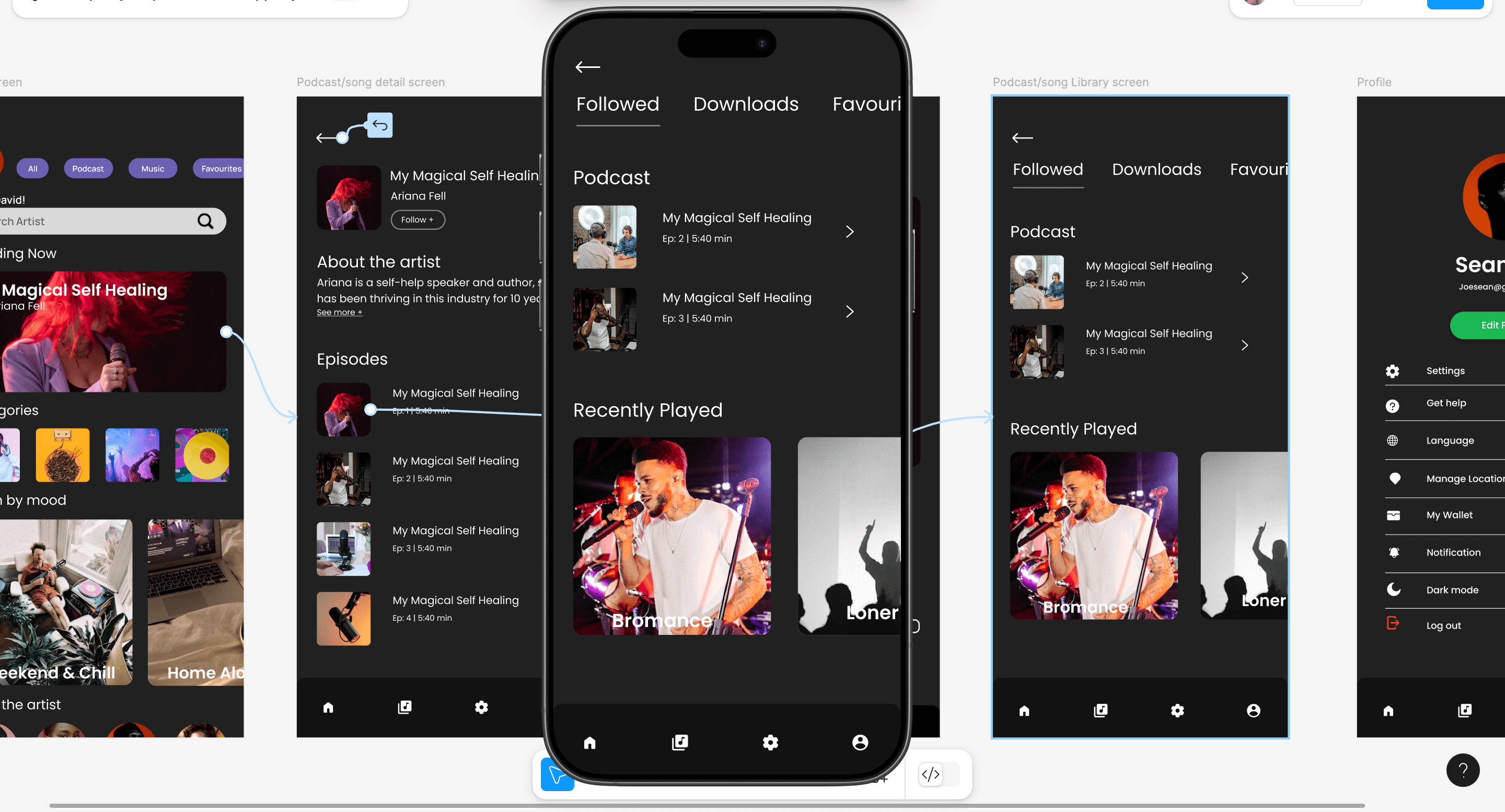Select the Notification bell icon on Profile screen
The image size is (1505, 812).
(x=1394, y=552)
